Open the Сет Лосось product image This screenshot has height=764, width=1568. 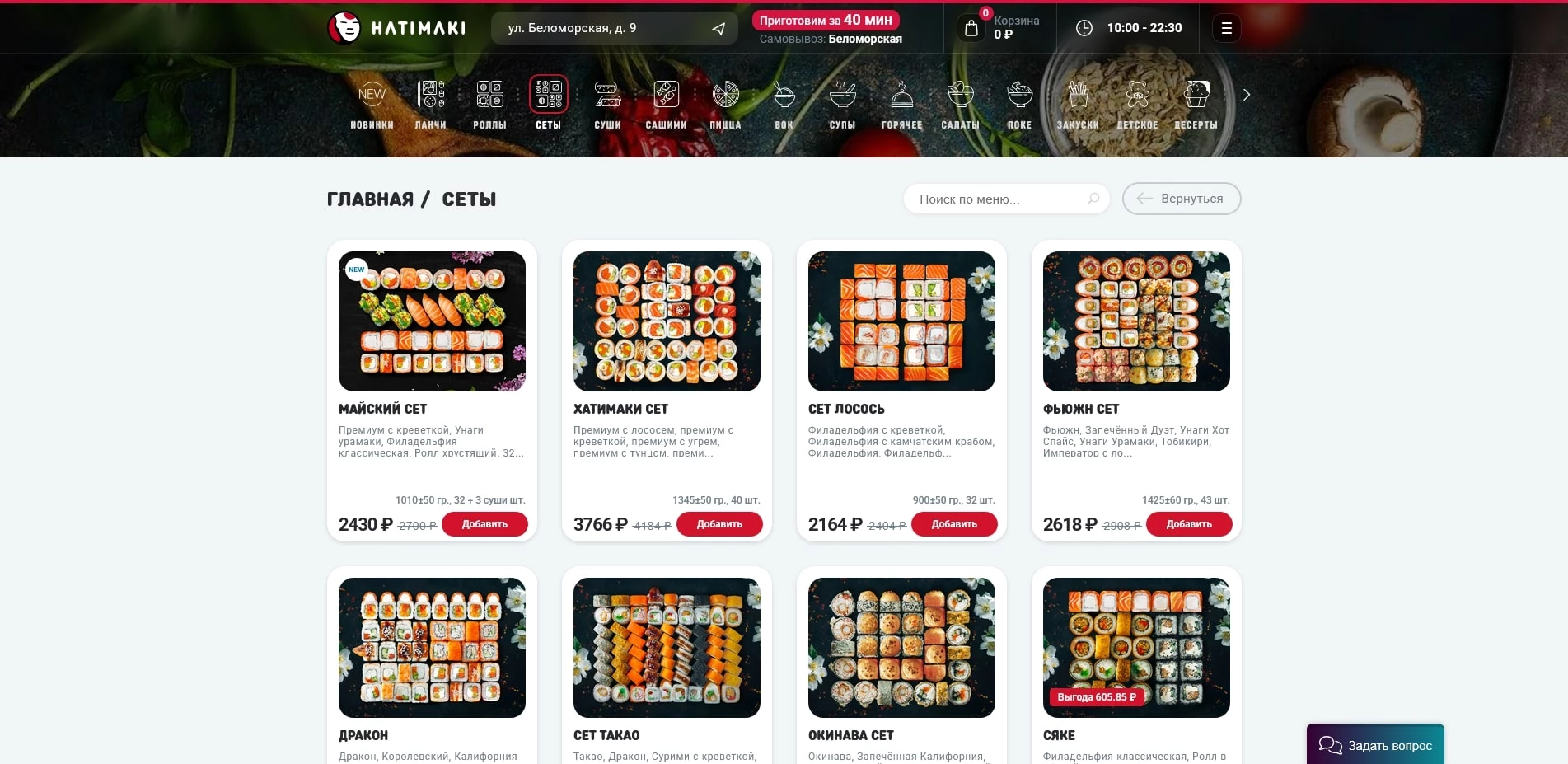[x=901, y=321]
